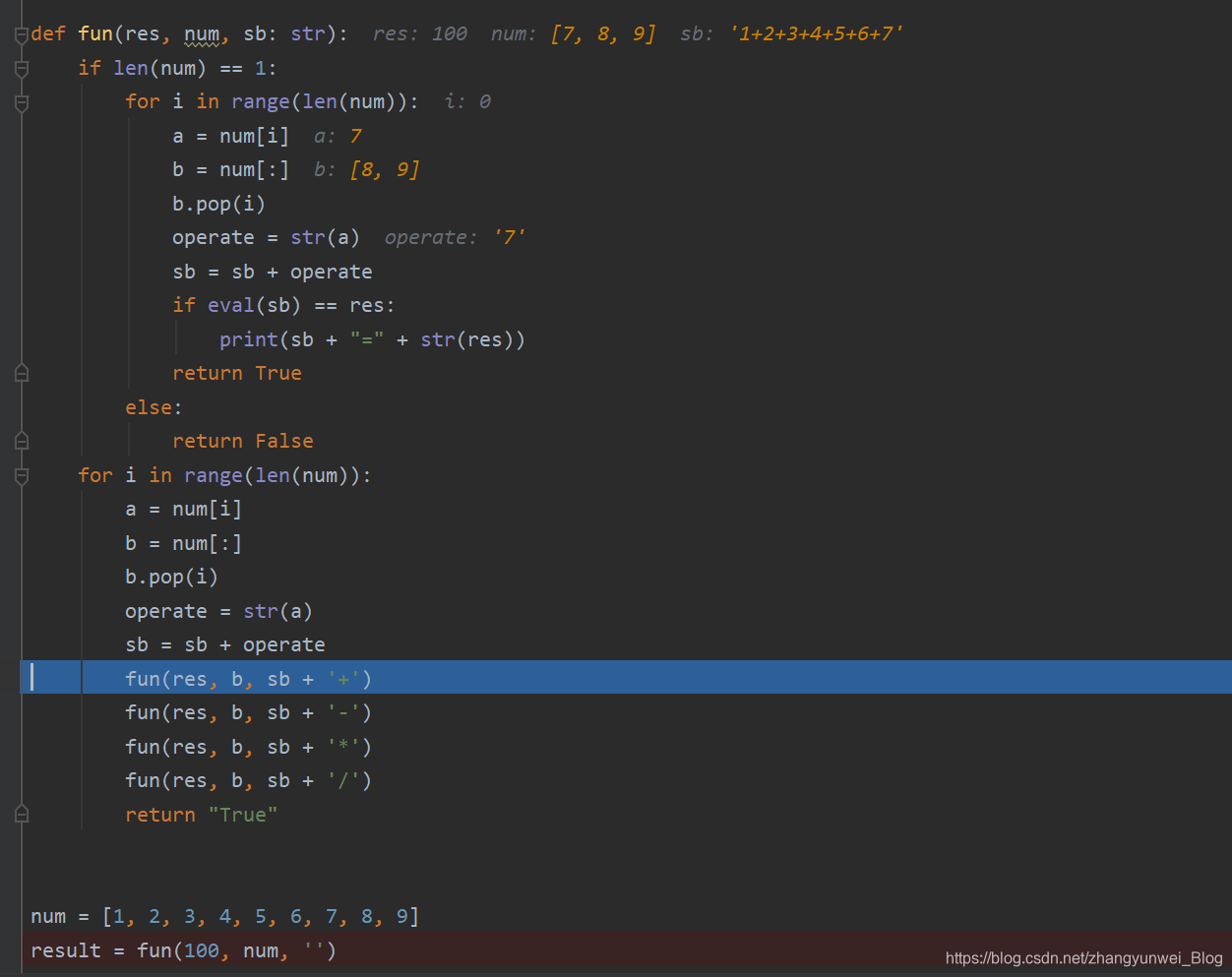1232x977 pixels.
Task: Click inline debug hint operate: '7'
Action: pos(456,237)
